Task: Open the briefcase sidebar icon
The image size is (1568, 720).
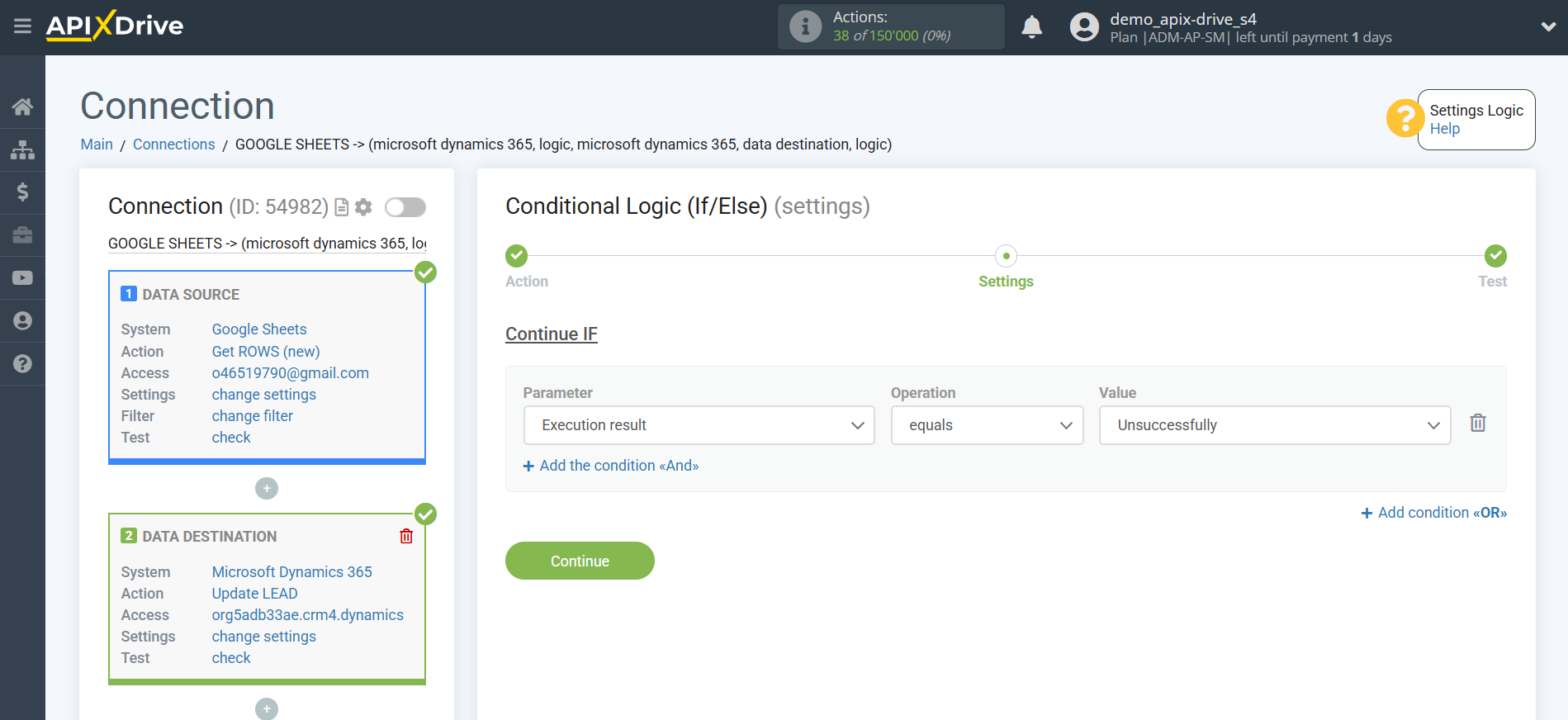Action: point(22,235)
